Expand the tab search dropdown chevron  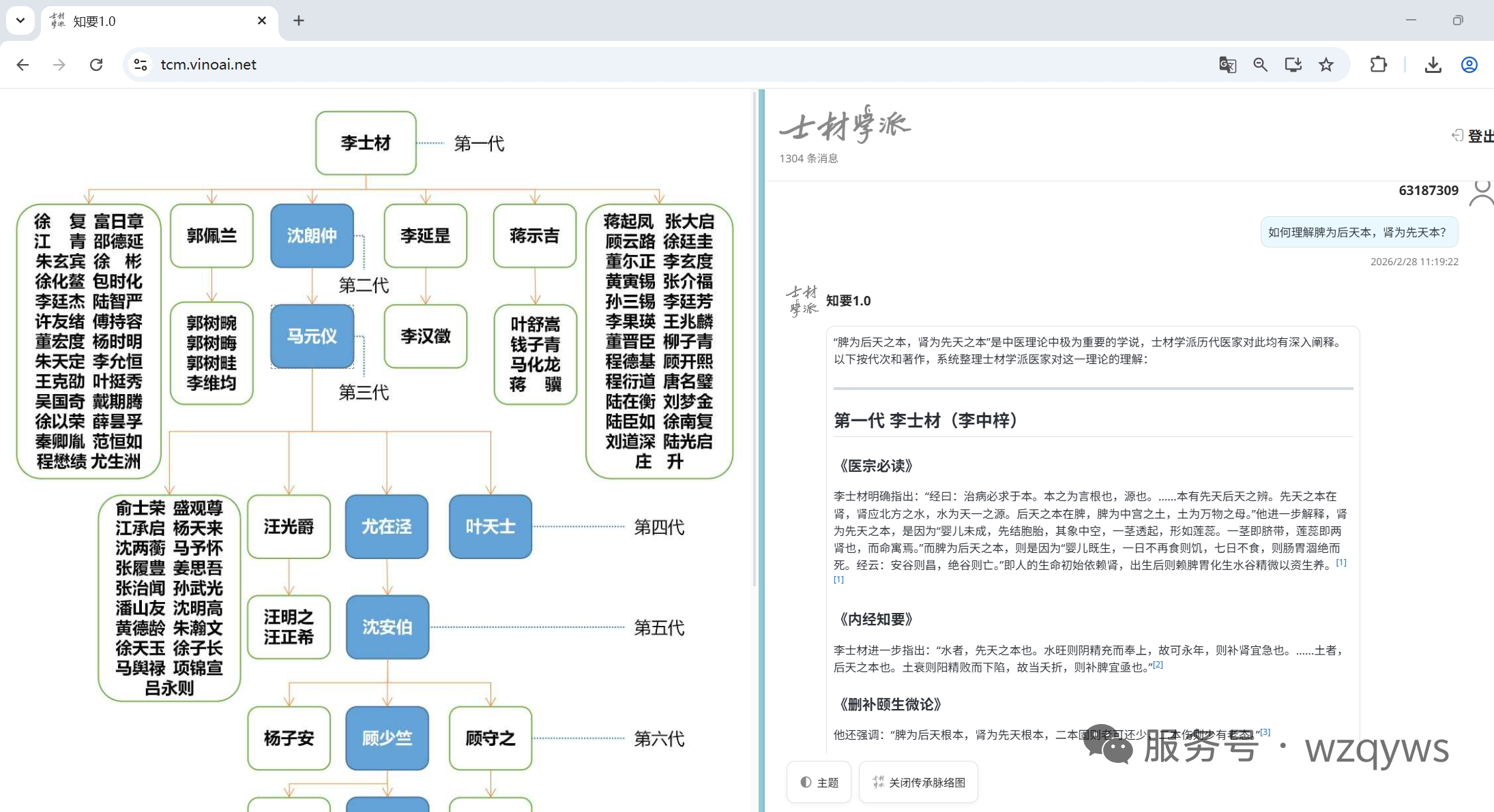click(20, 20)
